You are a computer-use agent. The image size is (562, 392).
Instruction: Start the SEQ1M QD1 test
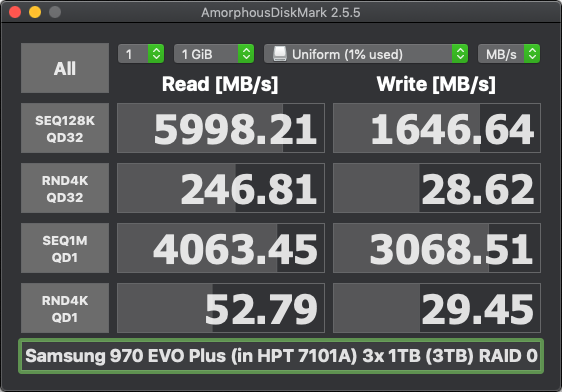click(x=65, y=248)
